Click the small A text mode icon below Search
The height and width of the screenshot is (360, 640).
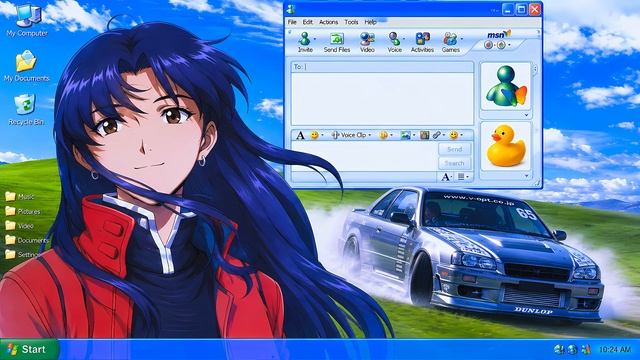[445, 177]
